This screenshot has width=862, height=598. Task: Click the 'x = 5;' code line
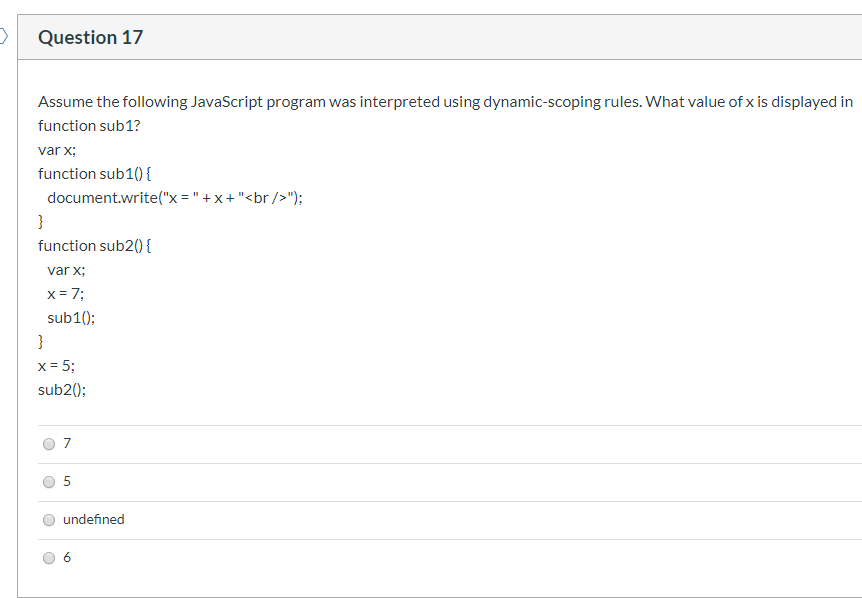[x=57, y=366]
